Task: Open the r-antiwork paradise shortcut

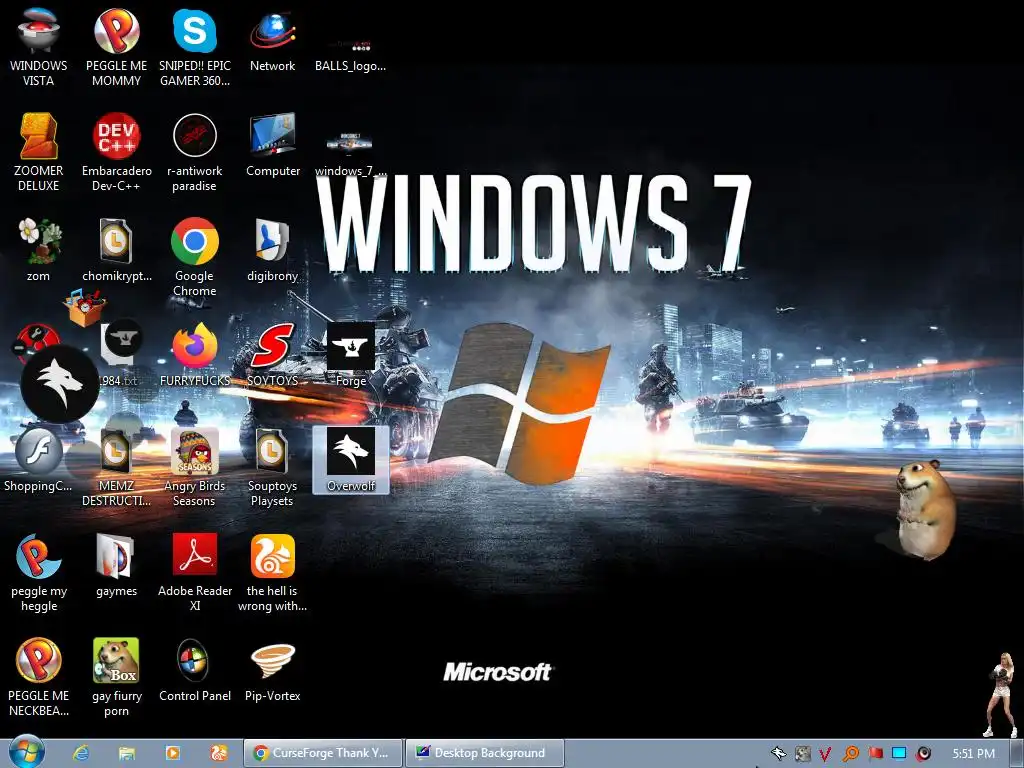Action: [195, 152]
